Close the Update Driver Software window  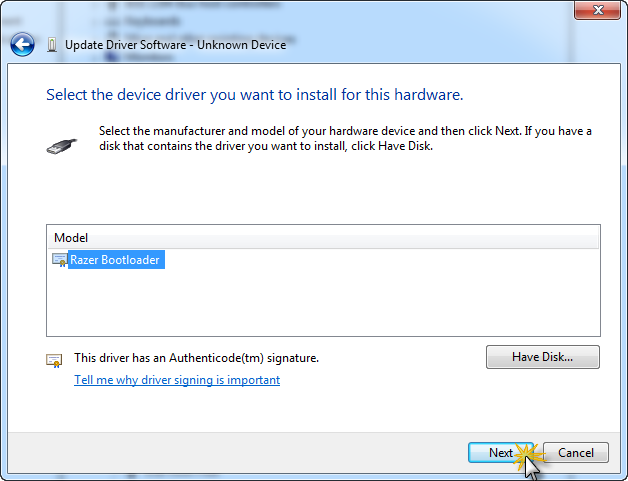click(x=598, y=10)
